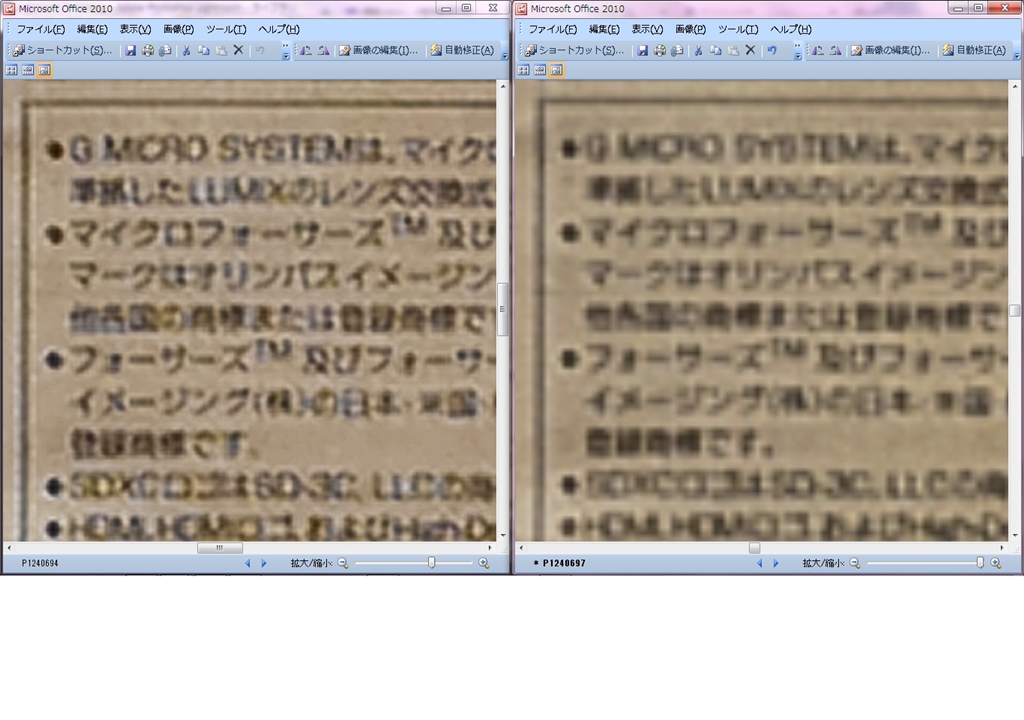Viewport: 1024px width, 720px height.
Task: Open 編集(E) menu in left window
Action: coord(92,29)
